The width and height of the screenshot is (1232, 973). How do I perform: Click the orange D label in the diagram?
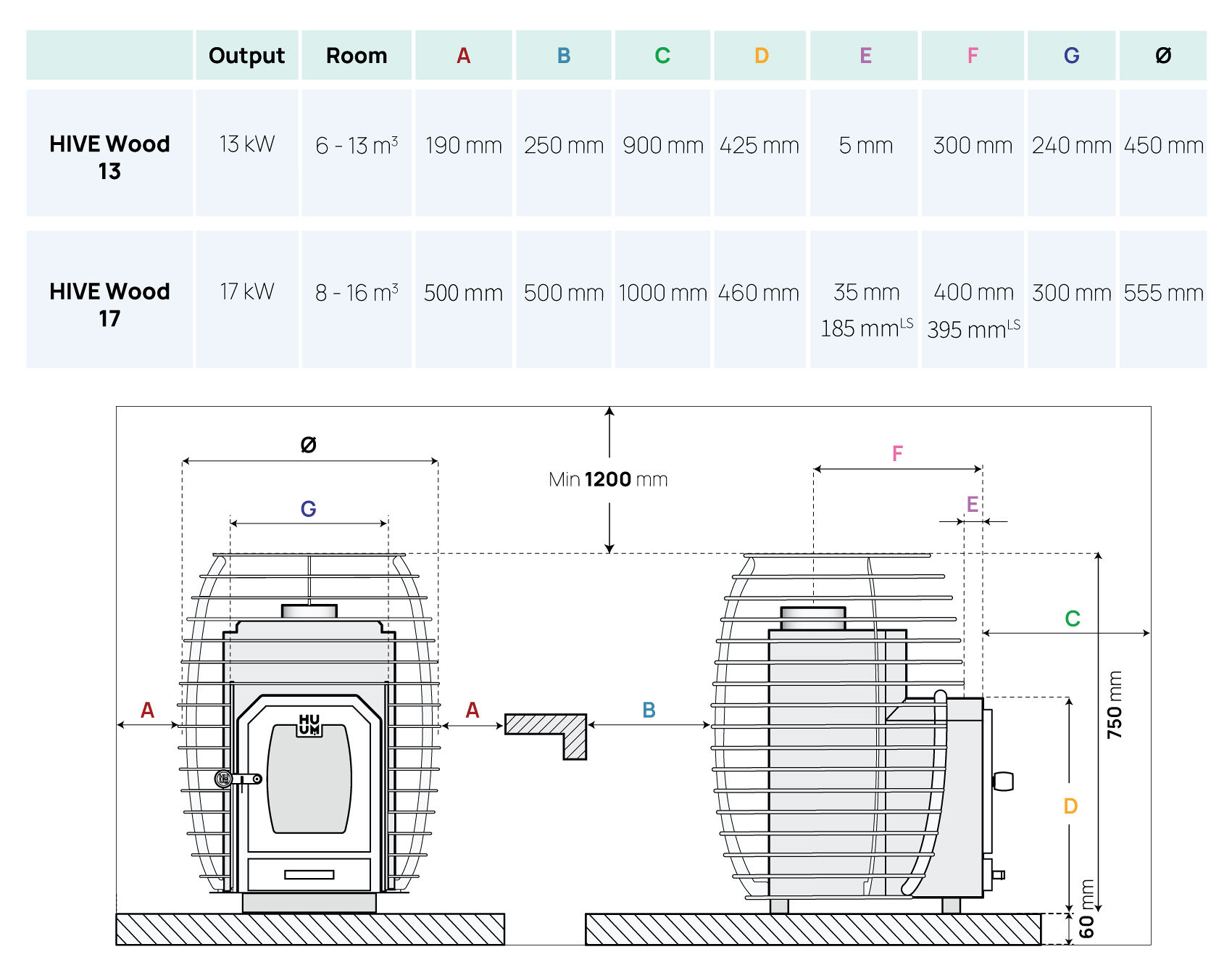1070,806
